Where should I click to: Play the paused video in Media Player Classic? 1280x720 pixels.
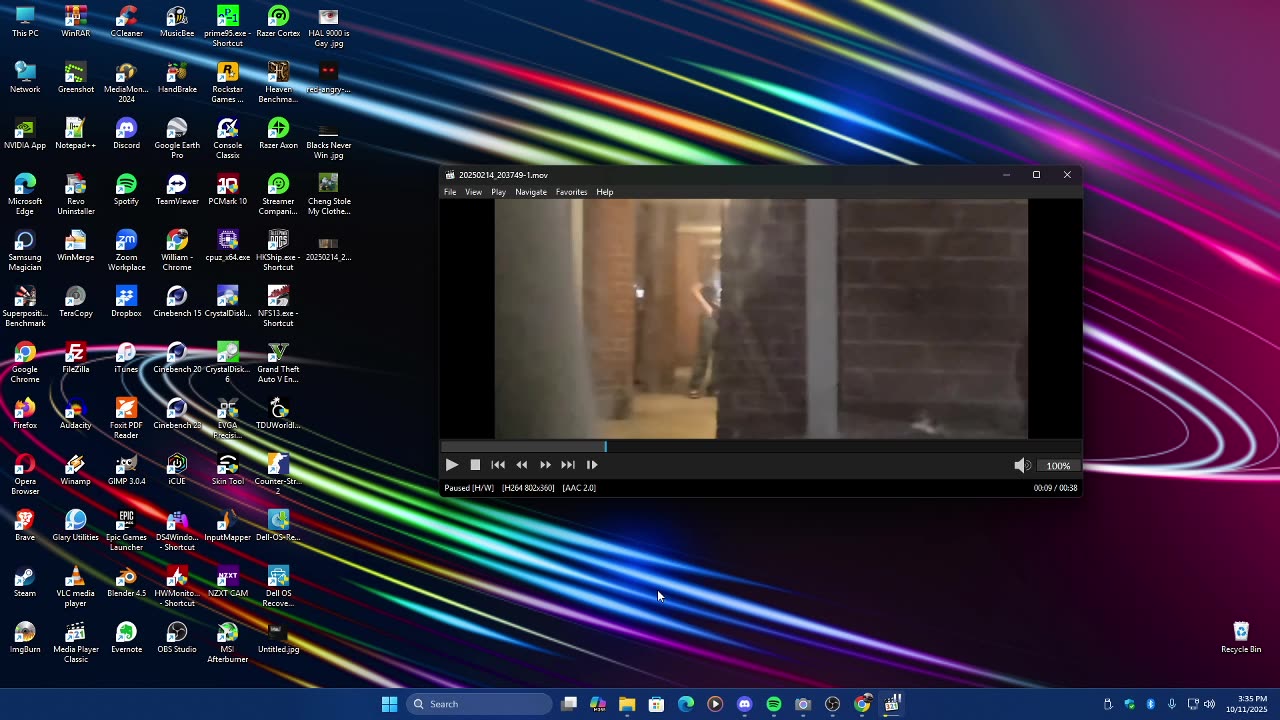coord(452,465)
